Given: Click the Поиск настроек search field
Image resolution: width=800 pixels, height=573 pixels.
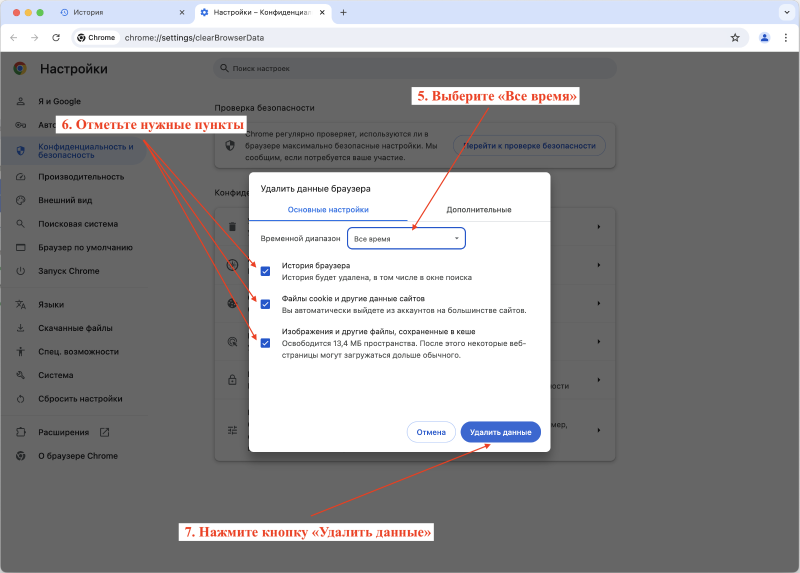Looking at the screenshot, I should [x=415, y=68].
